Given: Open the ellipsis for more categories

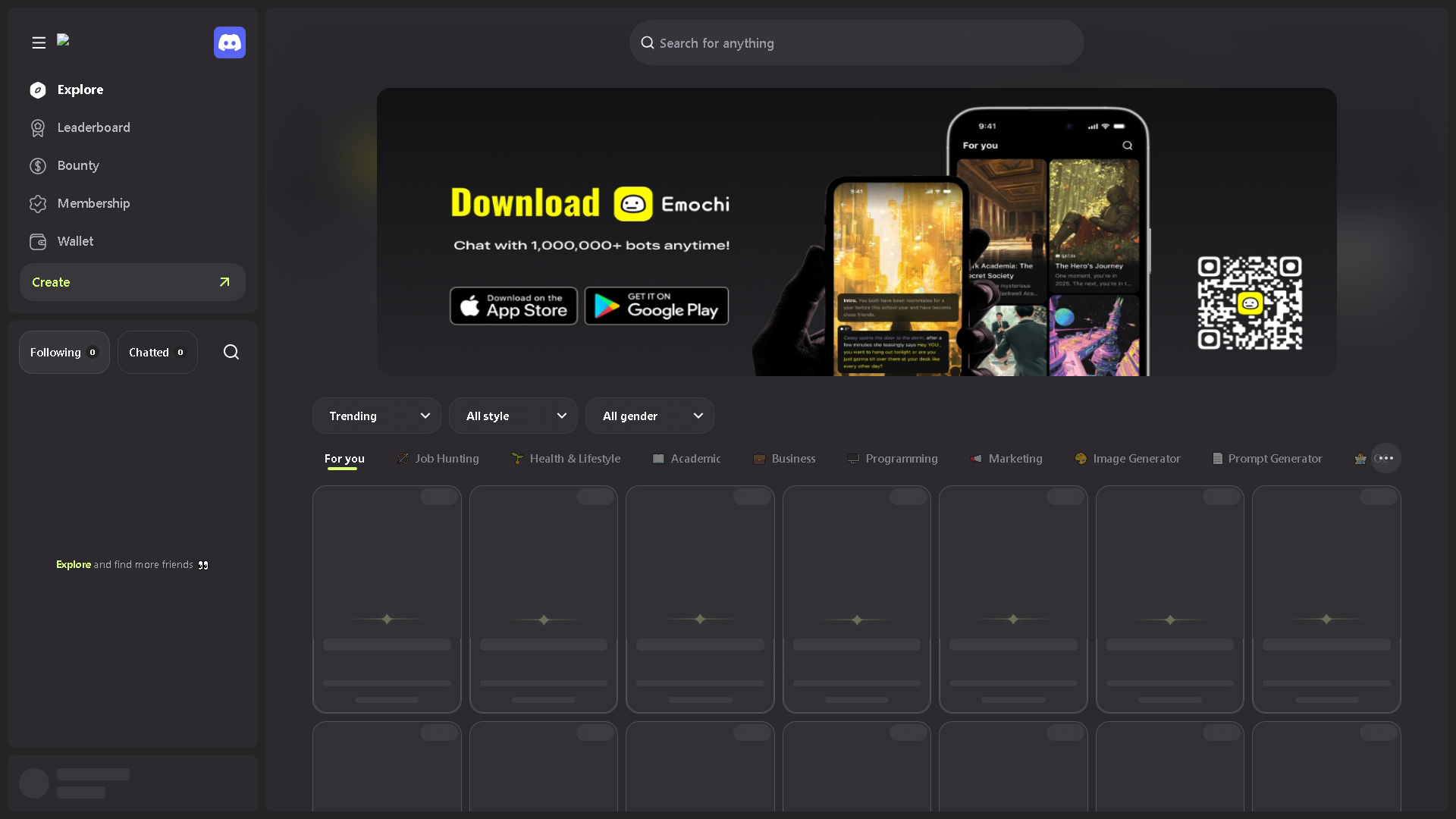Looking at the screenshot, I should click(x=1385, y=458).
